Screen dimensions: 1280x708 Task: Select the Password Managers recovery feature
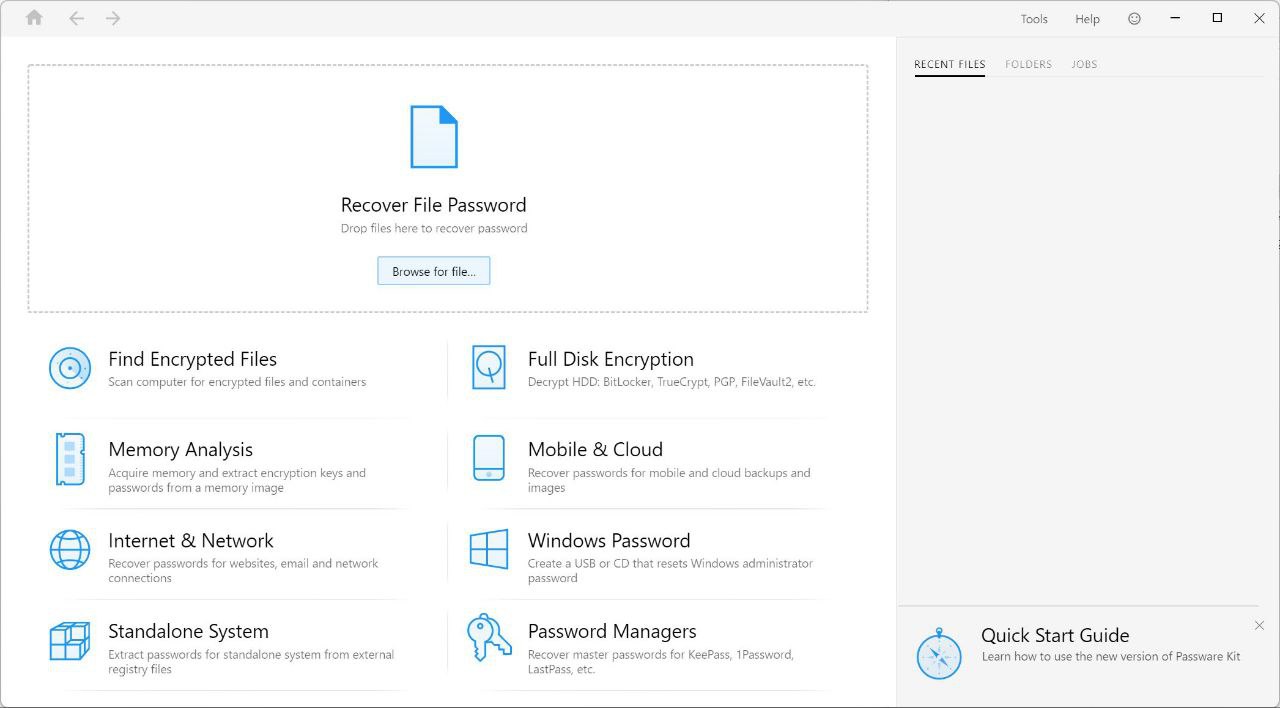612,631
